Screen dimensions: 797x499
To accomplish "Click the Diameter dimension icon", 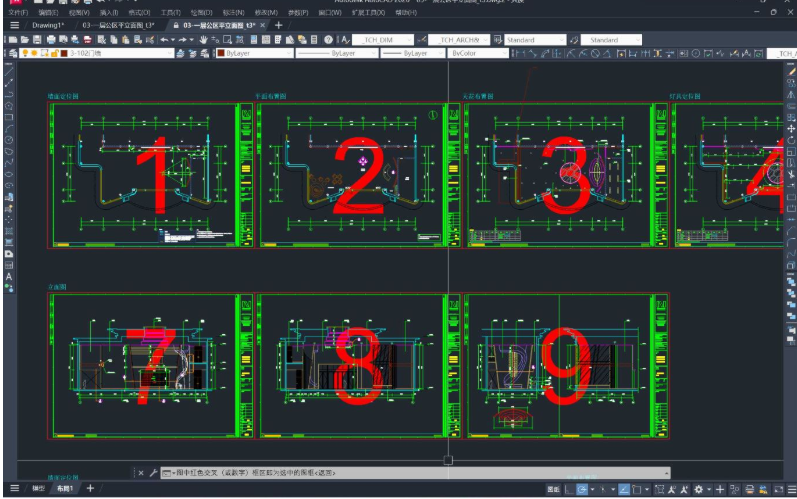I will (x=595, y=53).
